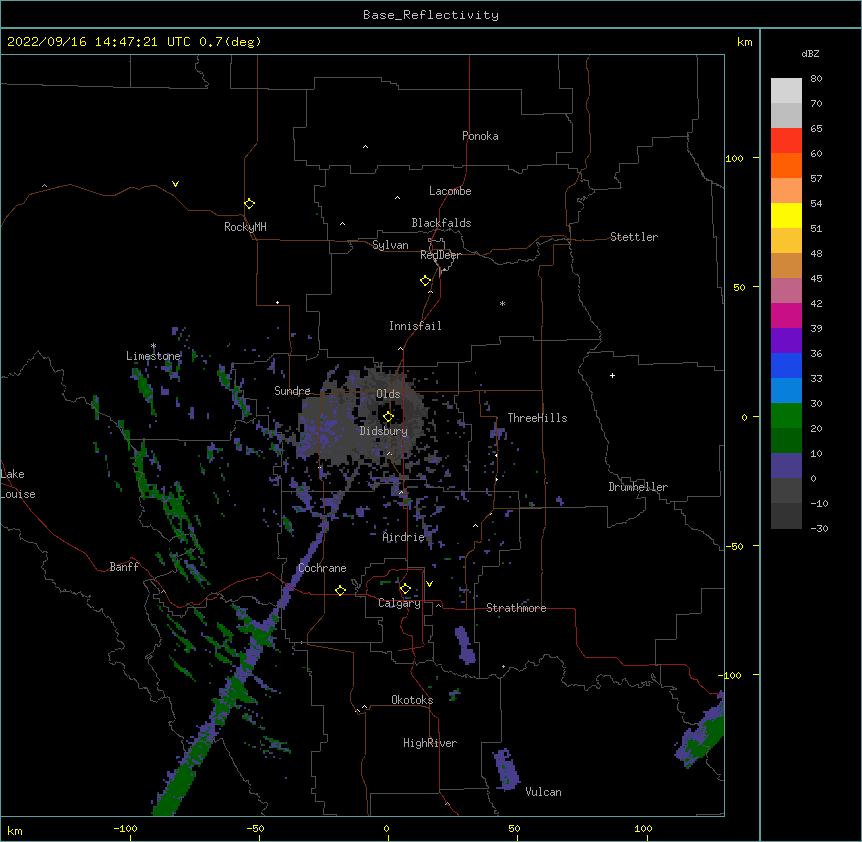Viewport: 862px width, 842px height.
Task: Click the white plus marker west of Drumheller
Action: (x=612, y=375)
